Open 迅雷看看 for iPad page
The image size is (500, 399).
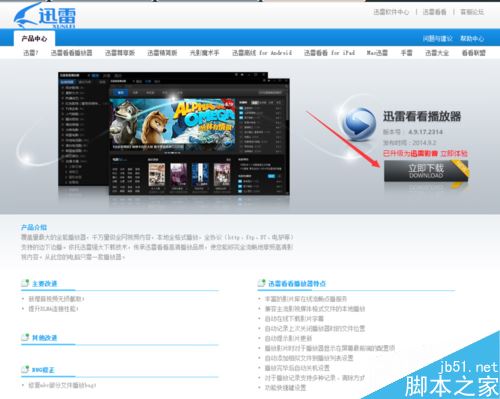pyautogui.click(x=329, y=53)
